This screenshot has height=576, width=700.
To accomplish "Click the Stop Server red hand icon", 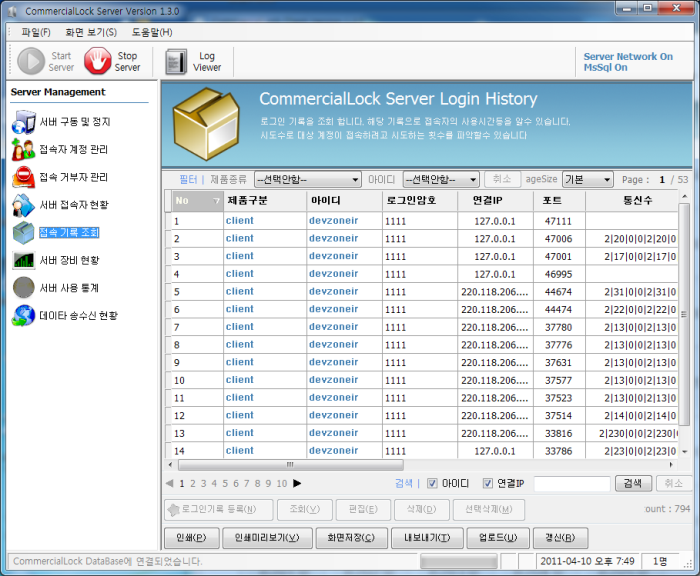I will pyautogui.click(x=98, y=61).
